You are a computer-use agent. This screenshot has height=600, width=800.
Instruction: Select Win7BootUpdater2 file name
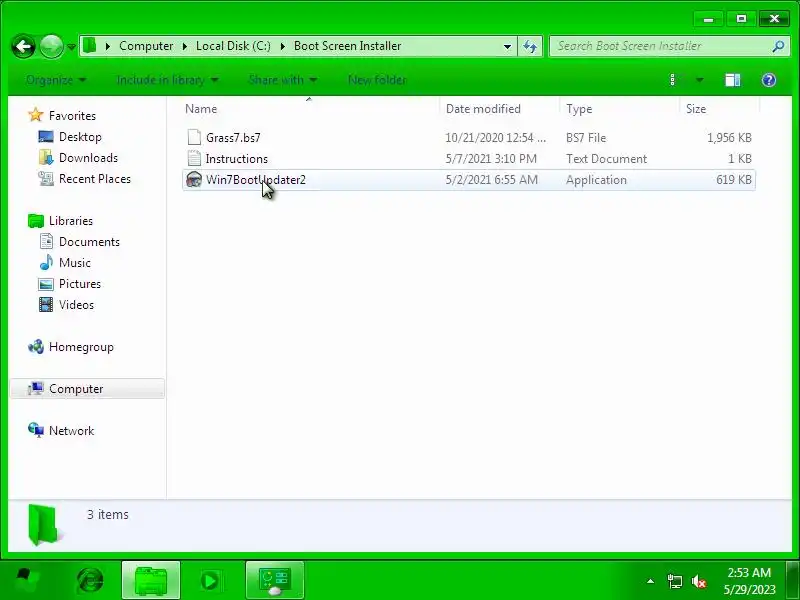[x=256, y=180]
